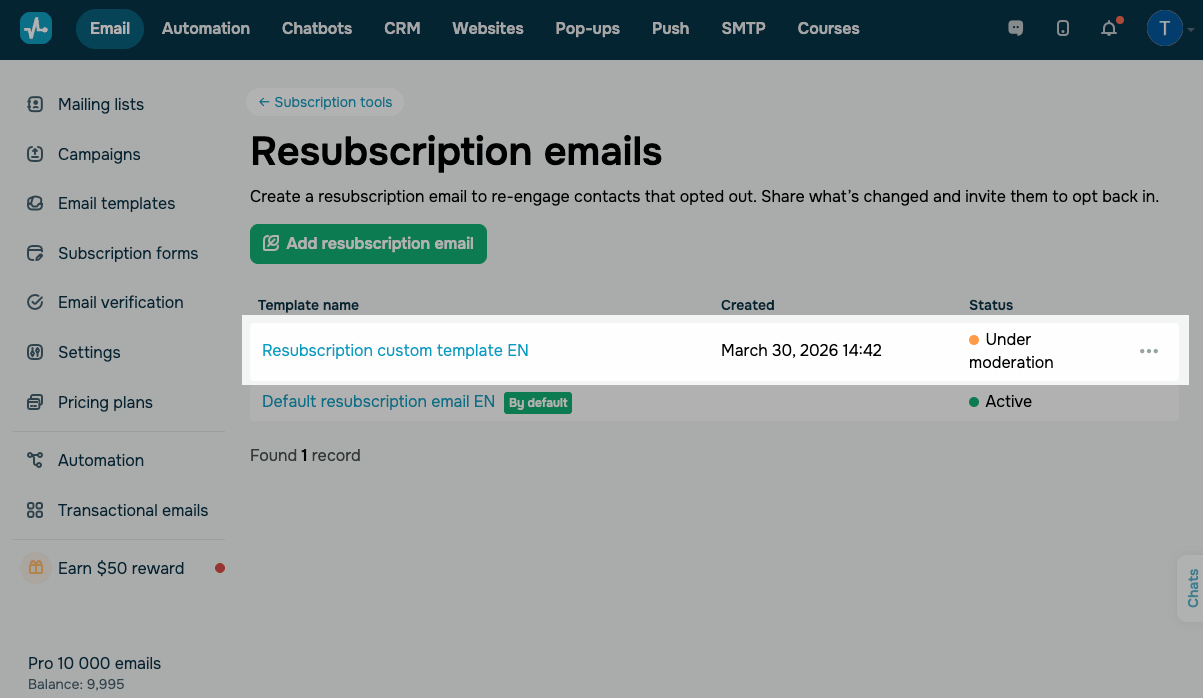
Task: Click the Resubscription emails heading
Action: pyautogui.click(x=456, y=152)
